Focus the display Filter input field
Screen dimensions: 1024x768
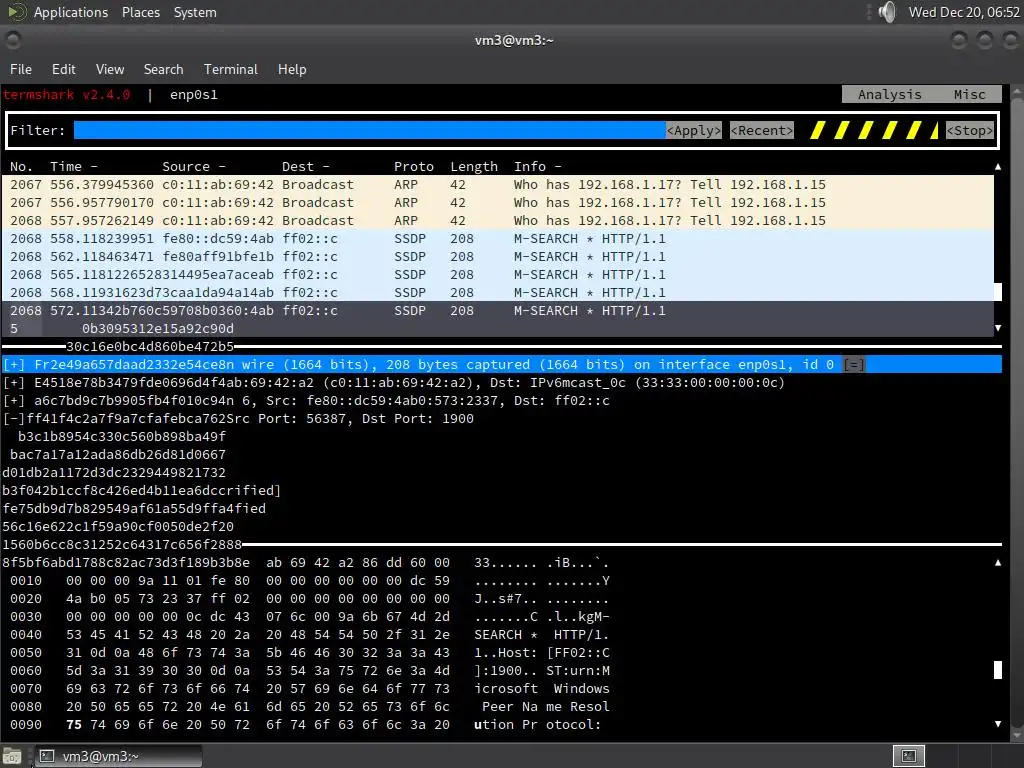tap(370, 130)
